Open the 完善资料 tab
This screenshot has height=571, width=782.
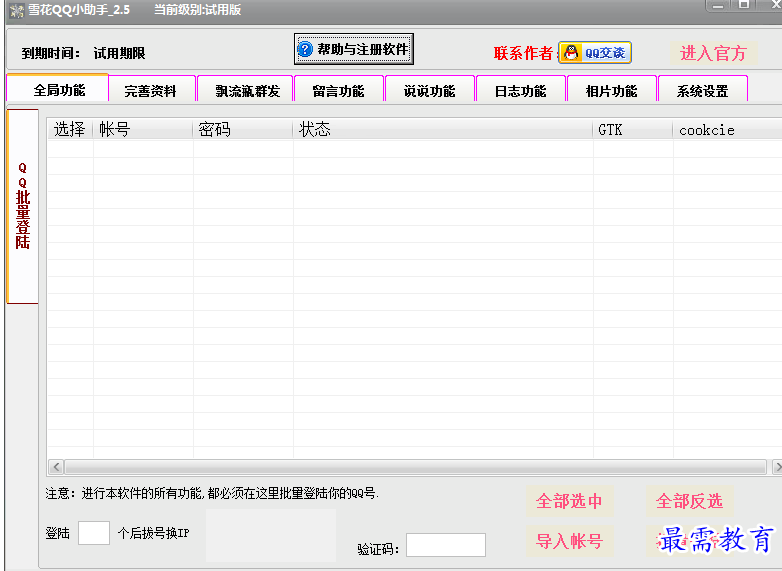click(x=151, y=90)
